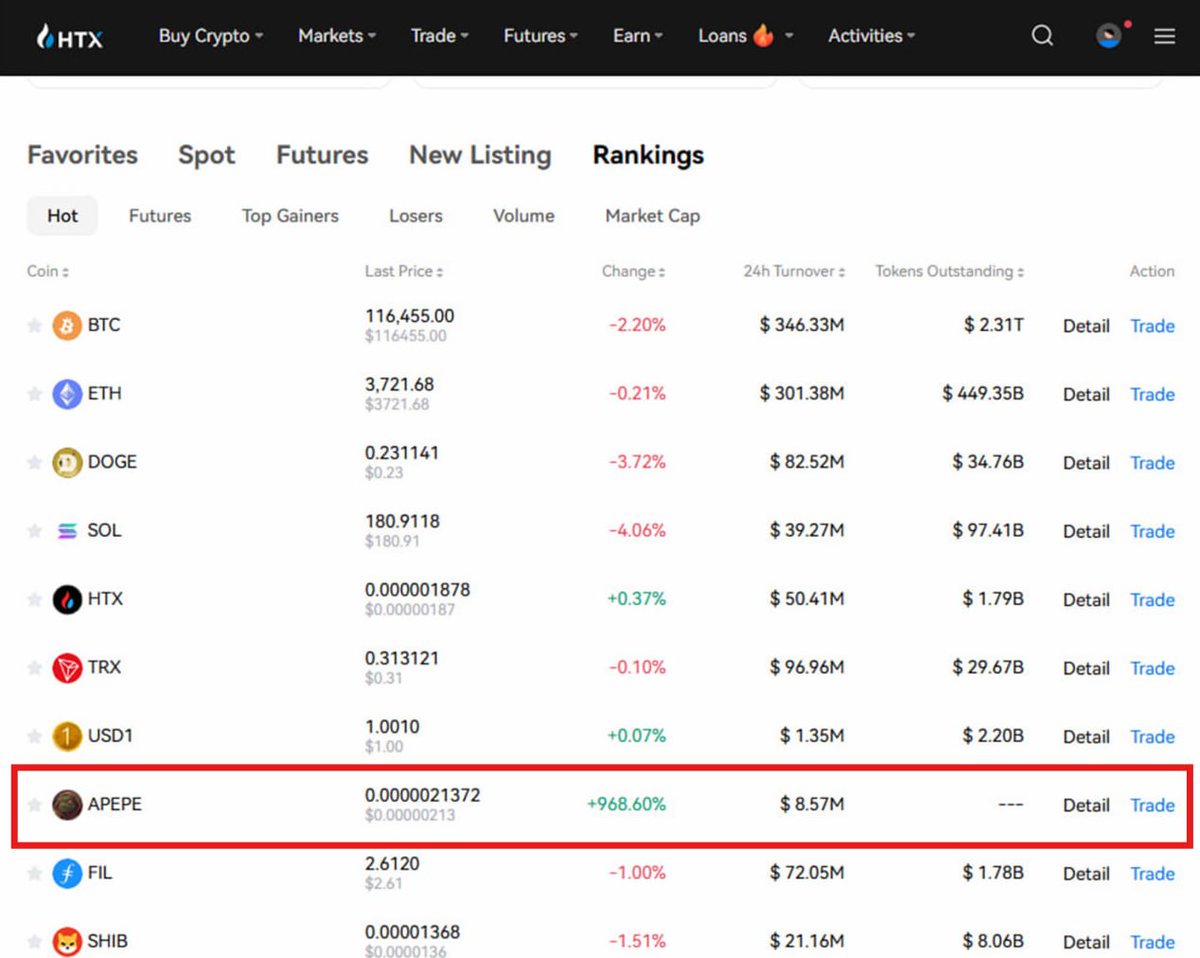
Task: Expand the Loans dropdown menu
Action: tap(746, 36)
